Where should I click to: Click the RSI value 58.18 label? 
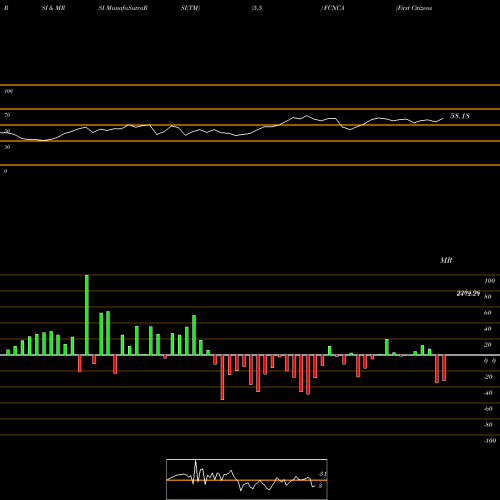[x=460, y=116]
